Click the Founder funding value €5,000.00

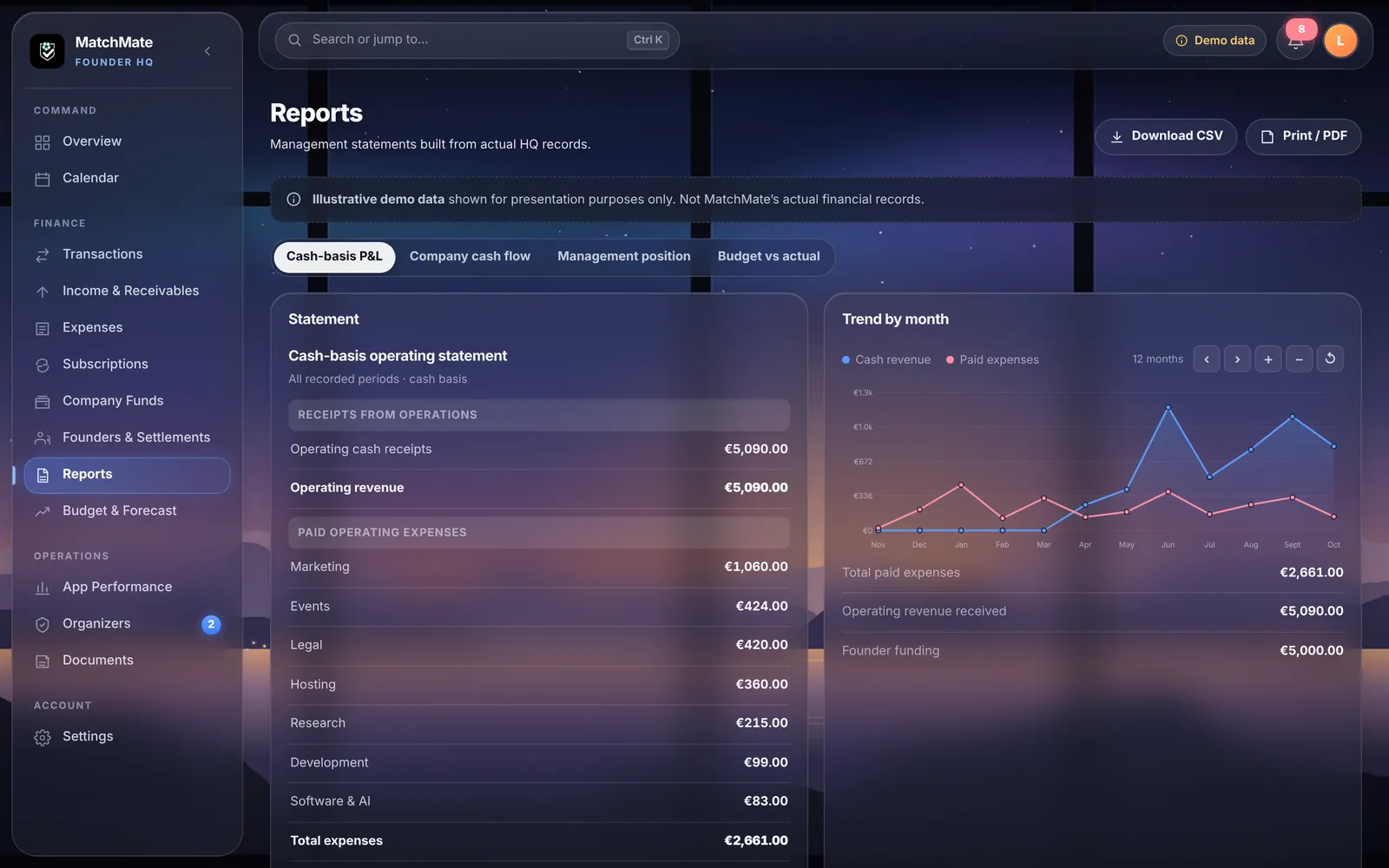point(1311,650)
